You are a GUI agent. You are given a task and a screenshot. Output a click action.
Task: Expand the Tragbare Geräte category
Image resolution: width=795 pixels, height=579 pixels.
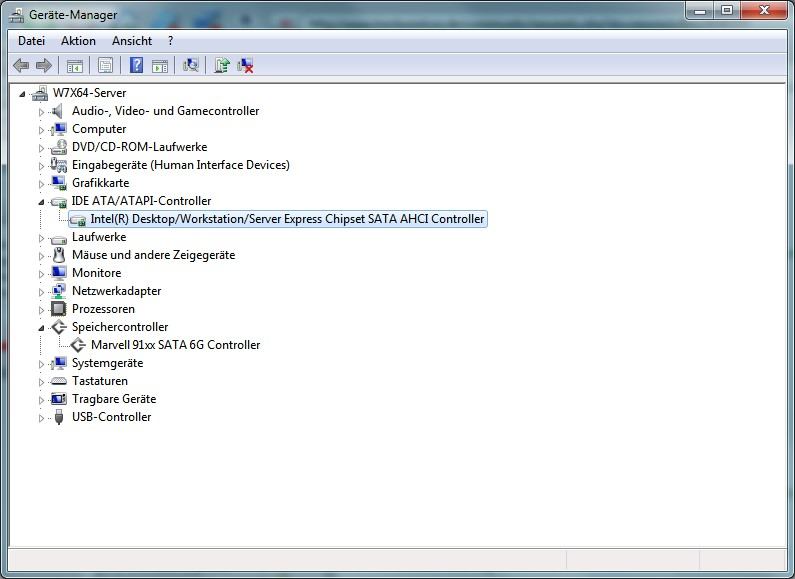(x=41, y=400)
